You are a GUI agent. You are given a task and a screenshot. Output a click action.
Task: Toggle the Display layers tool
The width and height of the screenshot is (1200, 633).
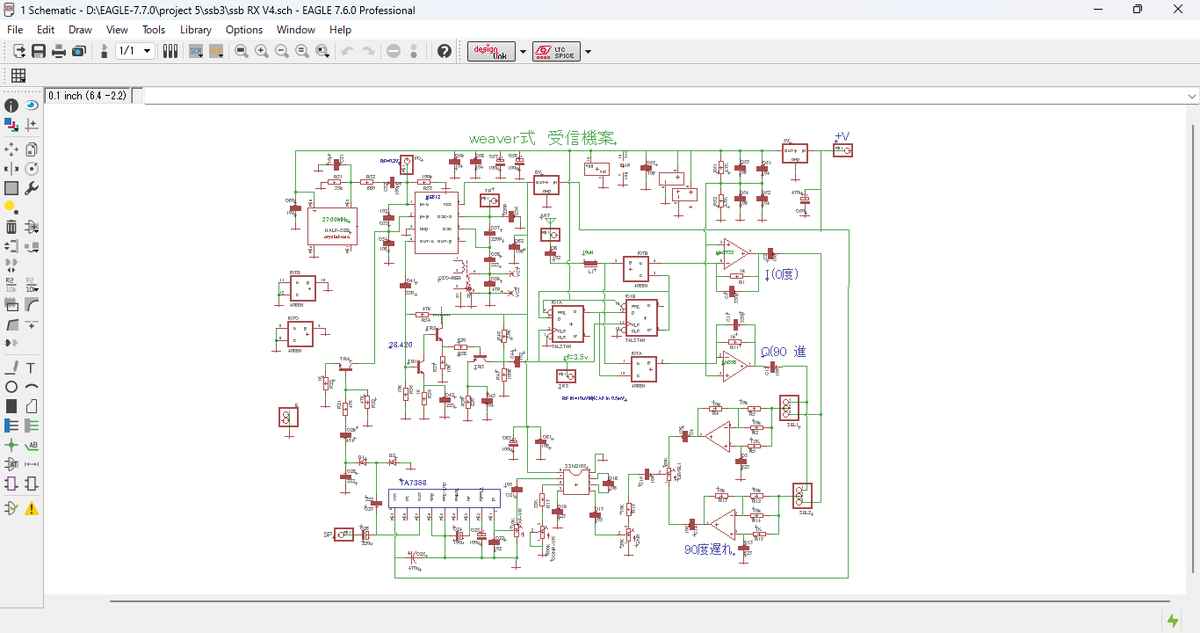(11, 125)
